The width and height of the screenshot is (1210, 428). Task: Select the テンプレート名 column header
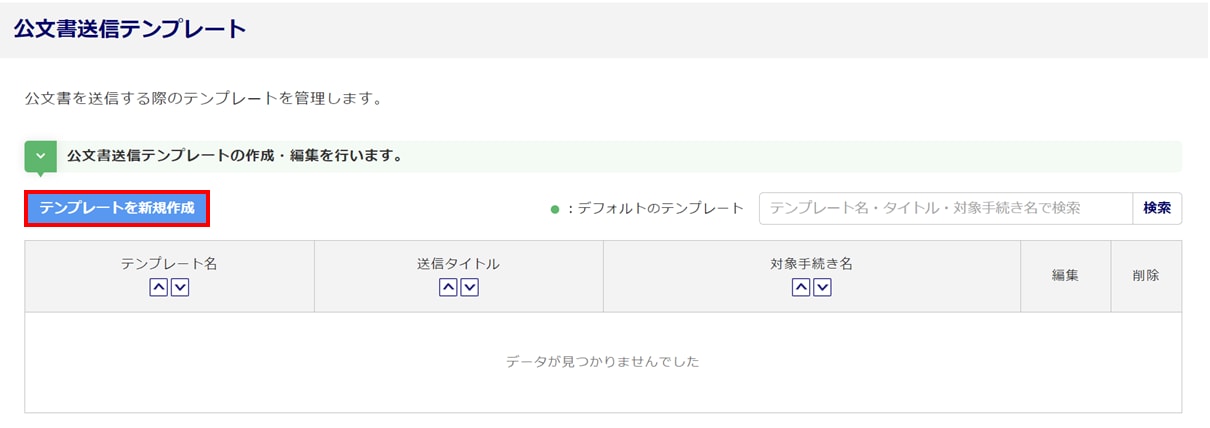point(169,265)
